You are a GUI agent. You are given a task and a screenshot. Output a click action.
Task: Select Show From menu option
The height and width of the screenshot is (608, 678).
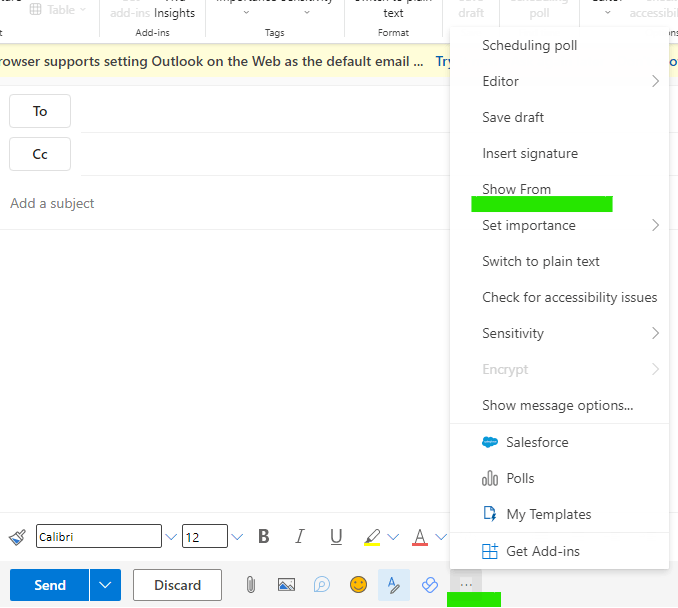(560, 189)
